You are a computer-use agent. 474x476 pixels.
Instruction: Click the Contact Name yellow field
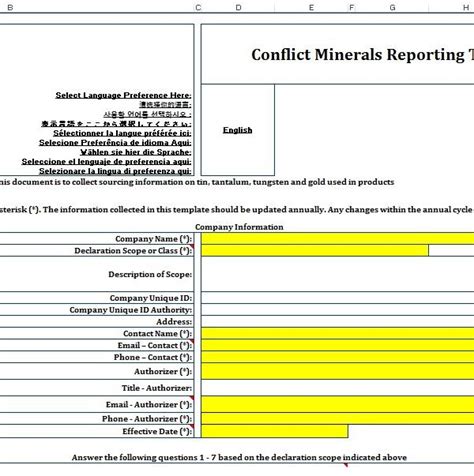tap(338, 333)
